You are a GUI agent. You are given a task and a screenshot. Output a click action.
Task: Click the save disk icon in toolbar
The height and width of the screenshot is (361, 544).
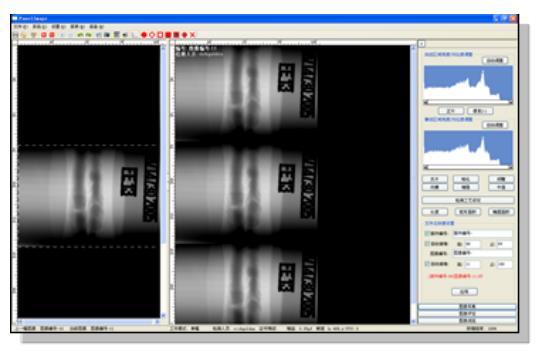16,35
